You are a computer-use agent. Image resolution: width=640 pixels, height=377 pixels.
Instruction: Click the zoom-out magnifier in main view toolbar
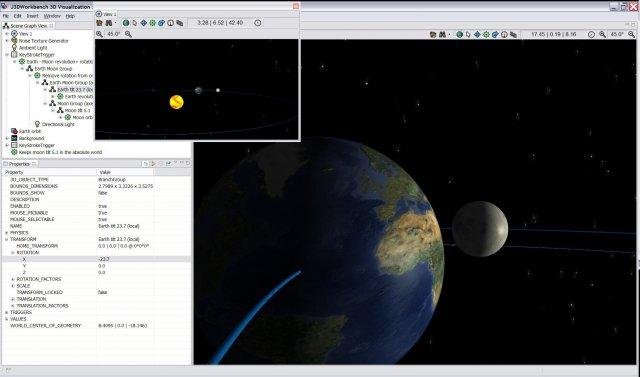[x=602, y=35]
